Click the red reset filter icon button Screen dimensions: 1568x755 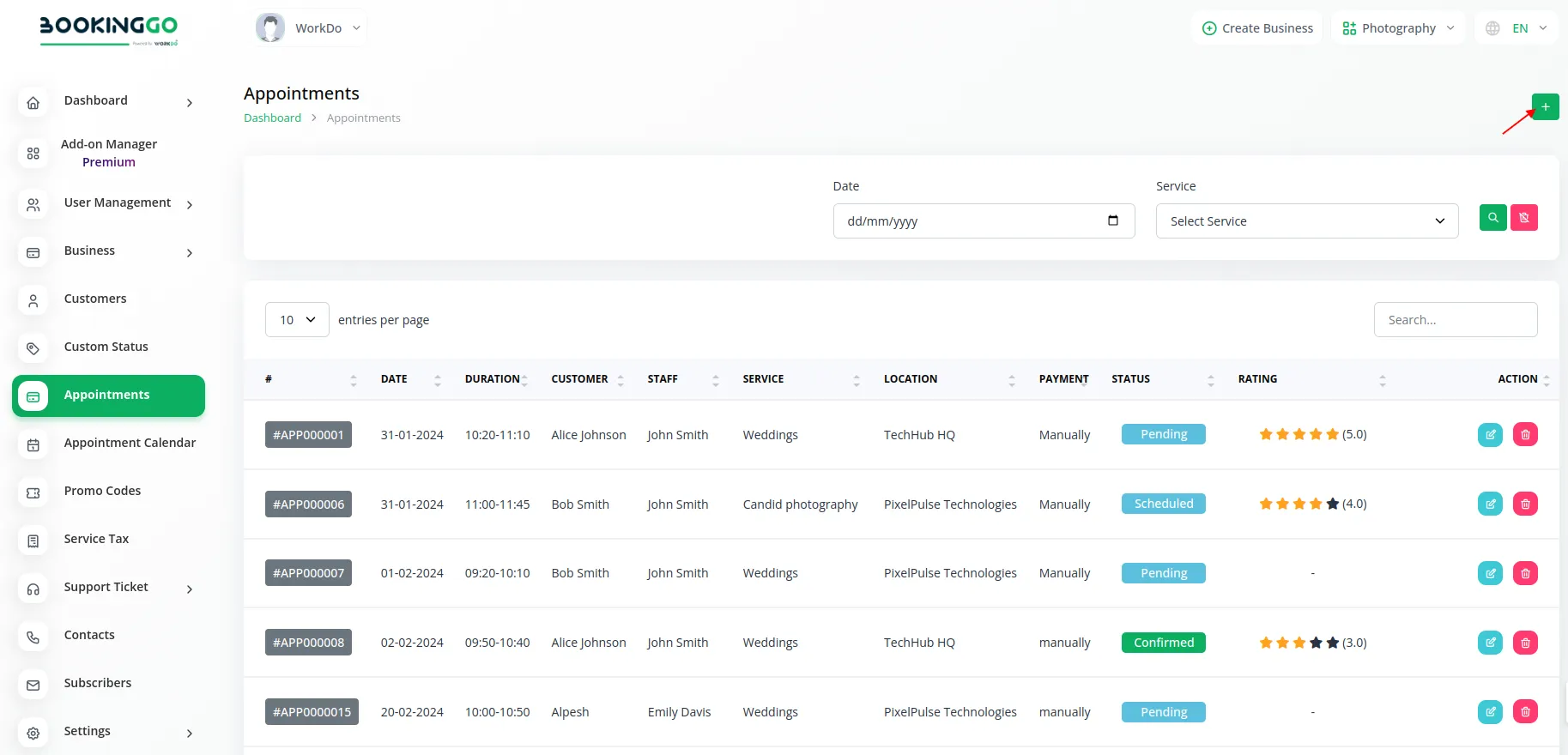click(x=1523, y=218)
